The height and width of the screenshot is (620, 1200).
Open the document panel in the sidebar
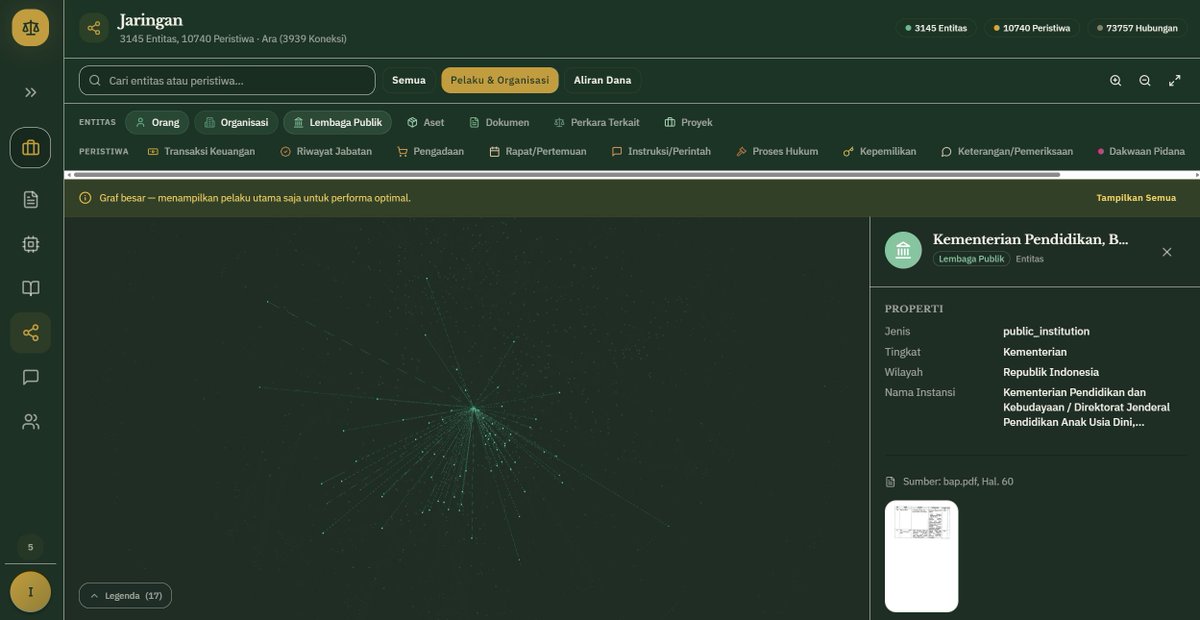[x=30, y=197]
